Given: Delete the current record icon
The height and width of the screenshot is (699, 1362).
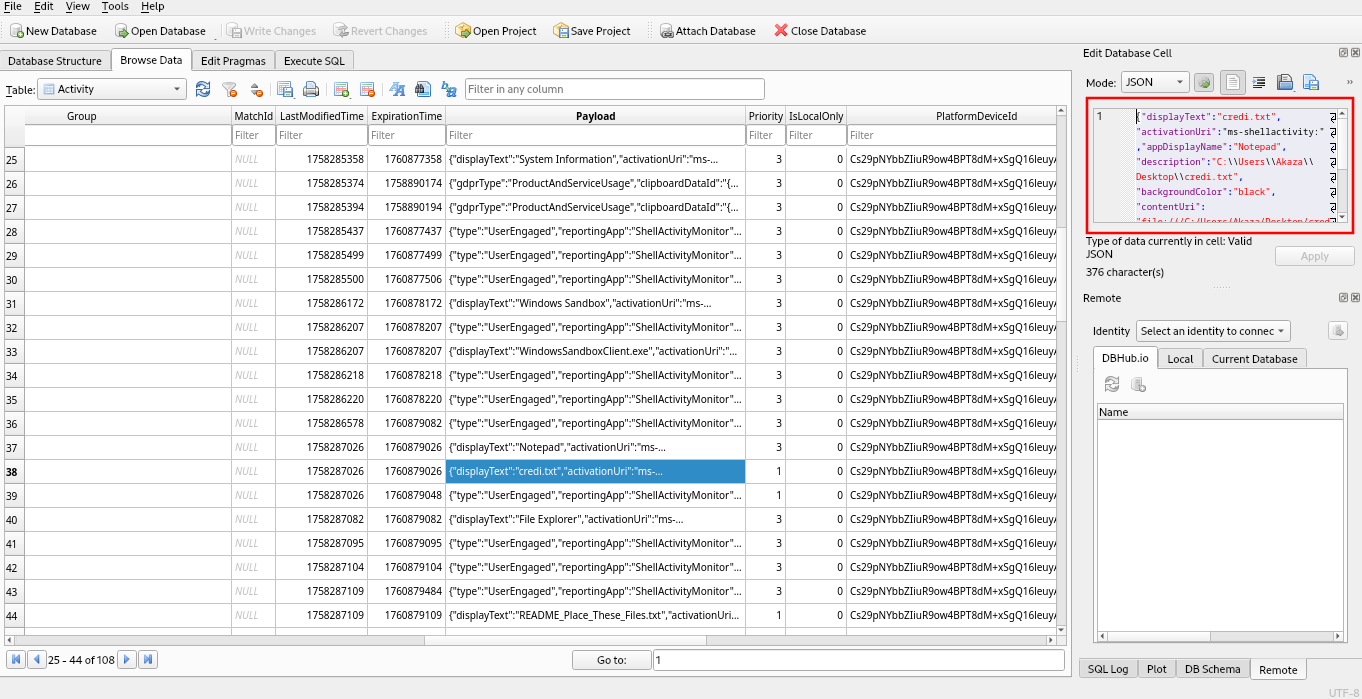Looking at the screenshot, I should coord(367,89).
